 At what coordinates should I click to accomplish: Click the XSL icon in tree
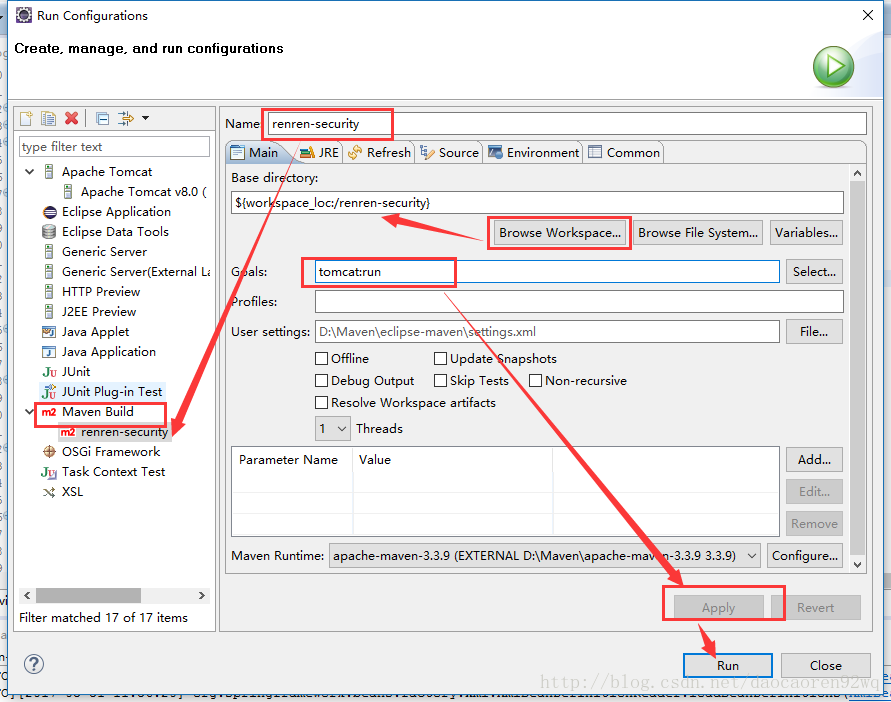coord(49,492)
